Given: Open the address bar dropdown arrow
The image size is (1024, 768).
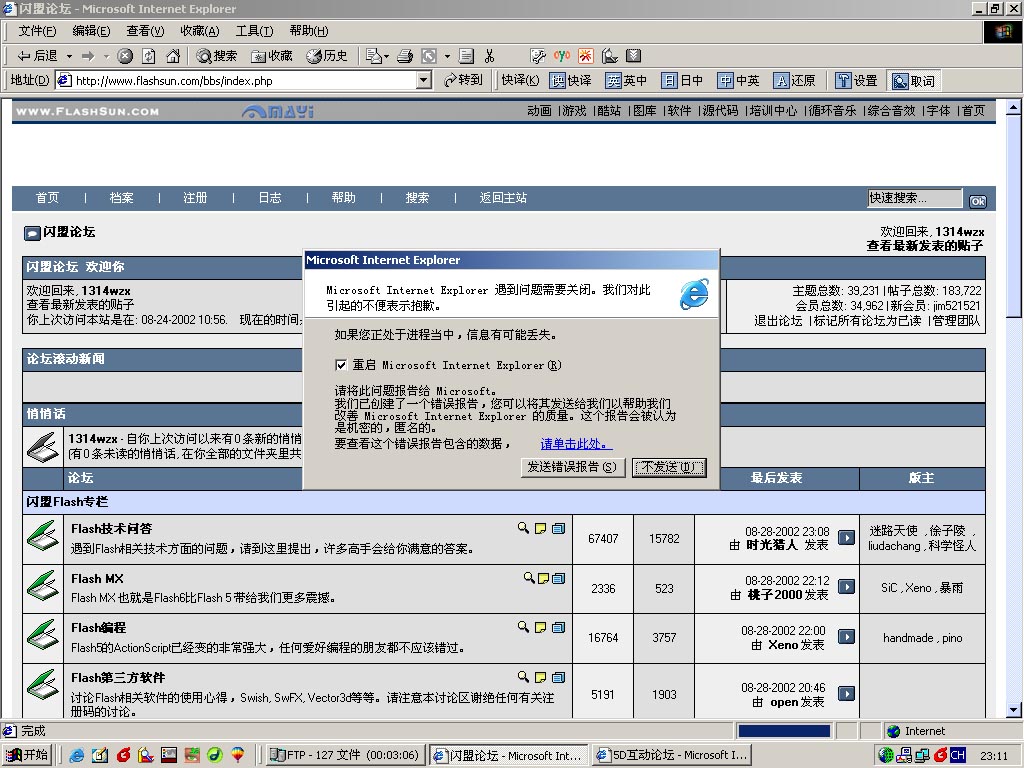Looking at the screenshot, I should 424,80.
